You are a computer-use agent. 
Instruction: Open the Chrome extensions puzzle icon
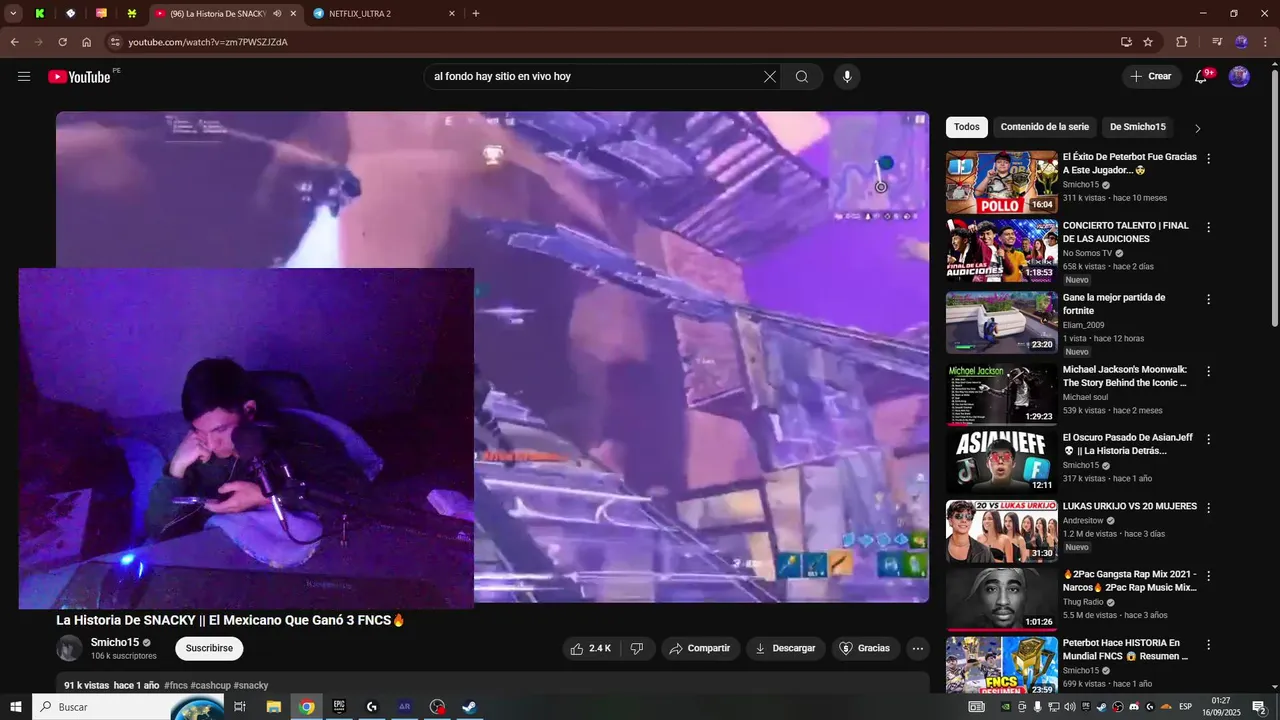[1182, 42]
